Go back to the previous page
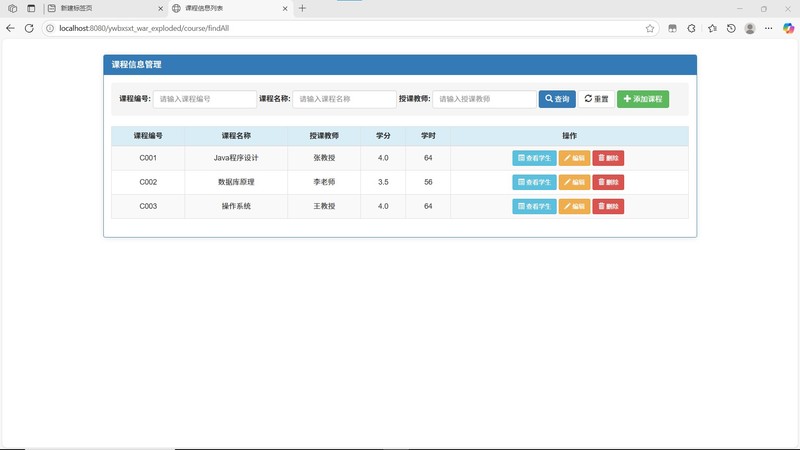 pyautogui.click(x=10, y=29)
